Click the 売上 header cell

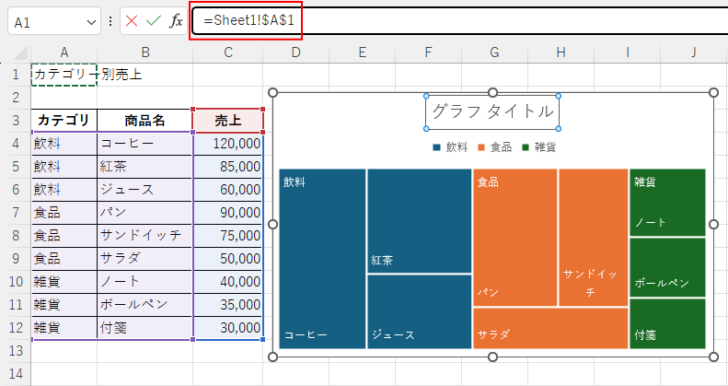click(228, 121)
